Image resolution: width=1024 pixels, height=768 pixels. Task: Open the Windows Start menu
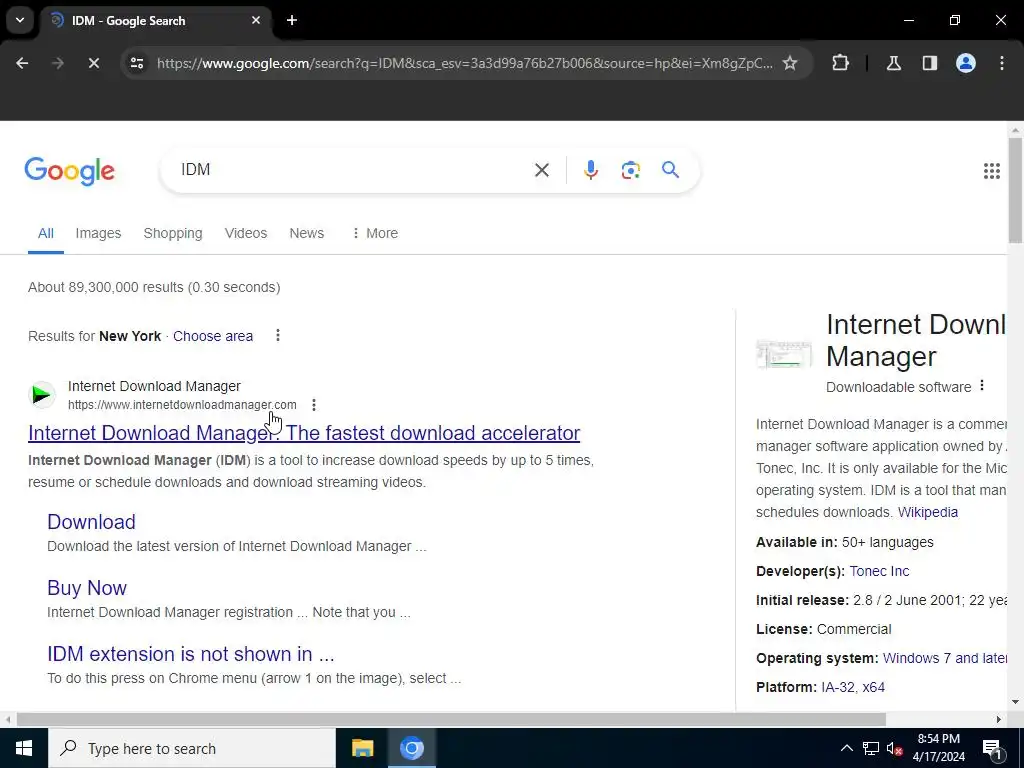(24, 748)
